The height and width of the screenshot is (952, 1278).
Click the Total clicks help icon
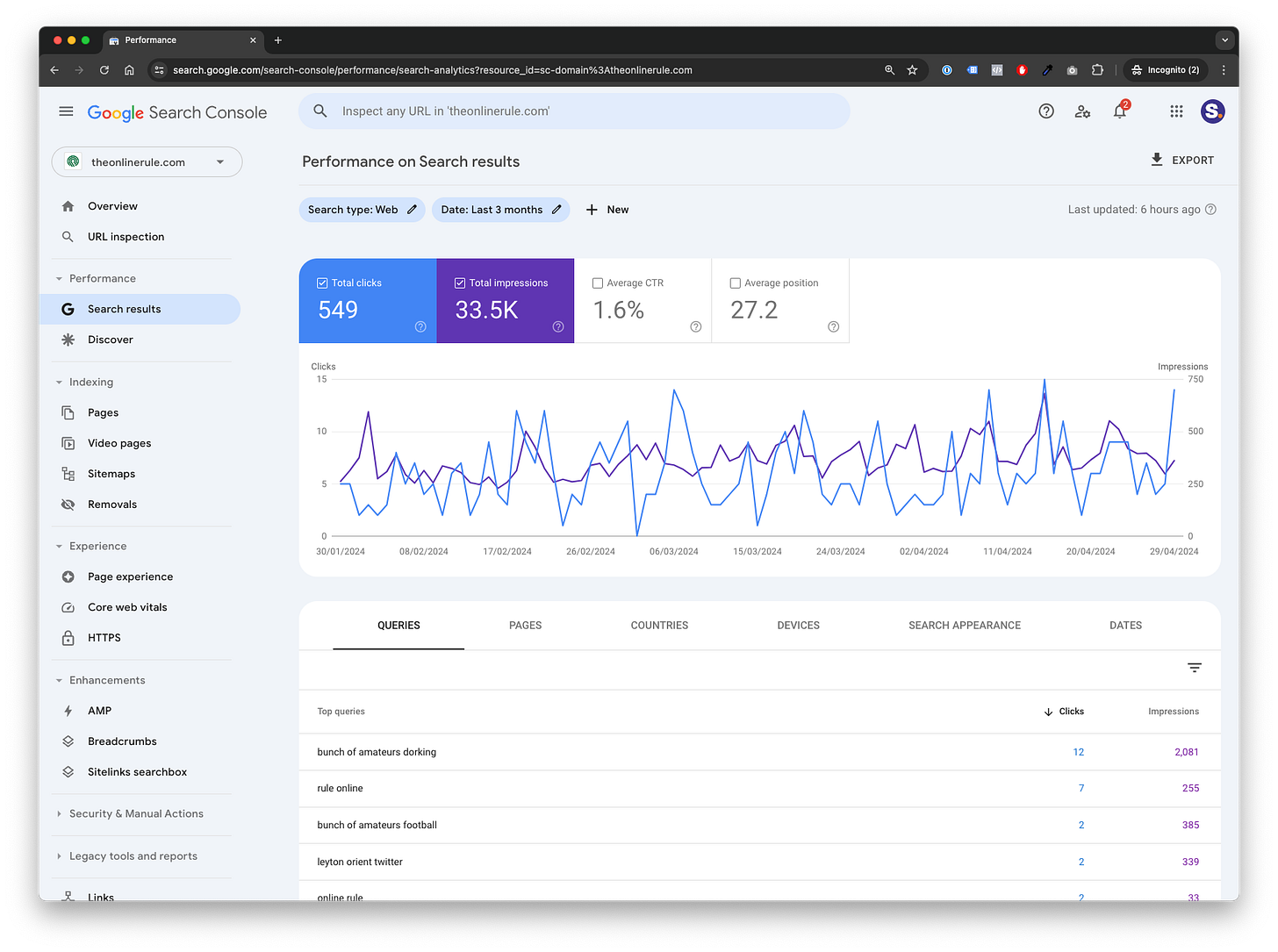[420, 326]
